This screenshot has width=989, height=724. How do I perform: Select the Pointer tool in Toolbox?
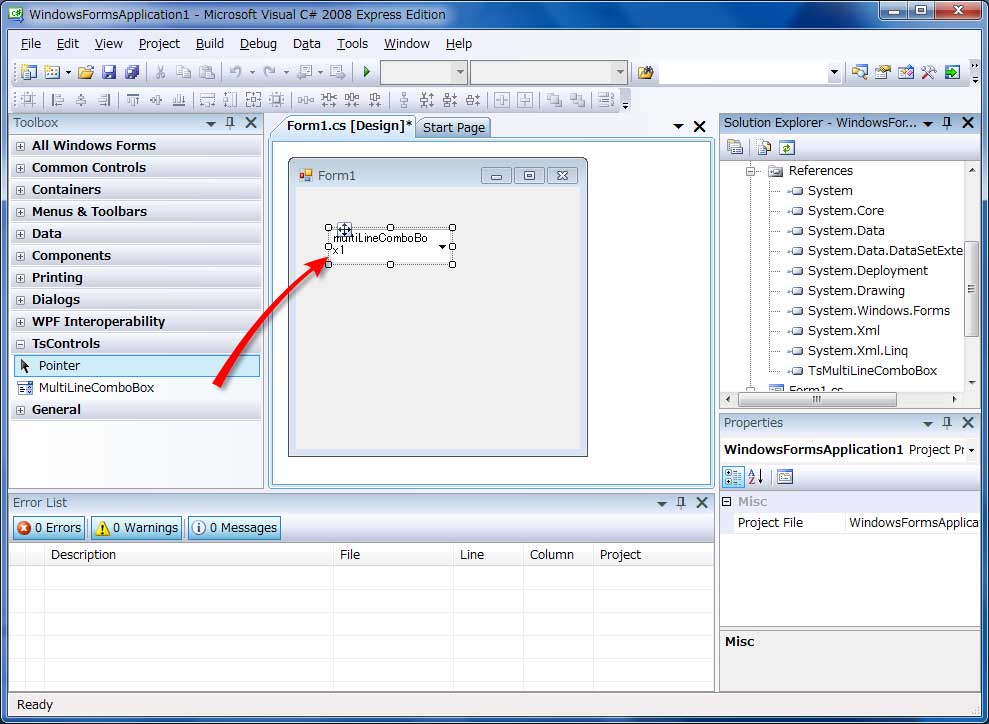[x=136, y=366]
